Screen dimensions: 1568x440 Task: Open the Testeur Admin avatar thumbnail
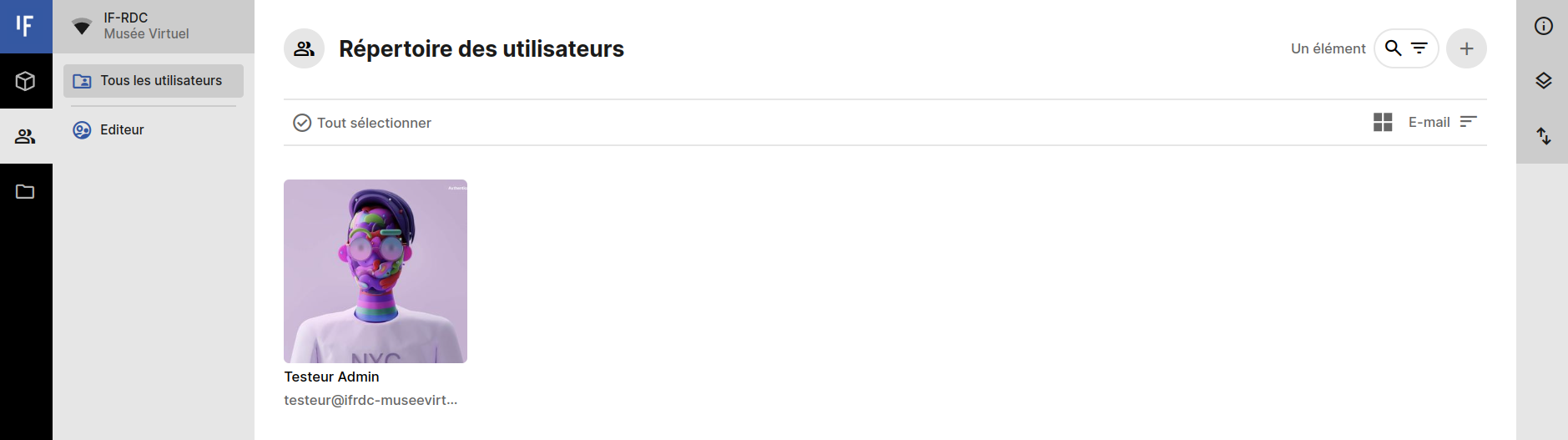[x=376, y=271]
